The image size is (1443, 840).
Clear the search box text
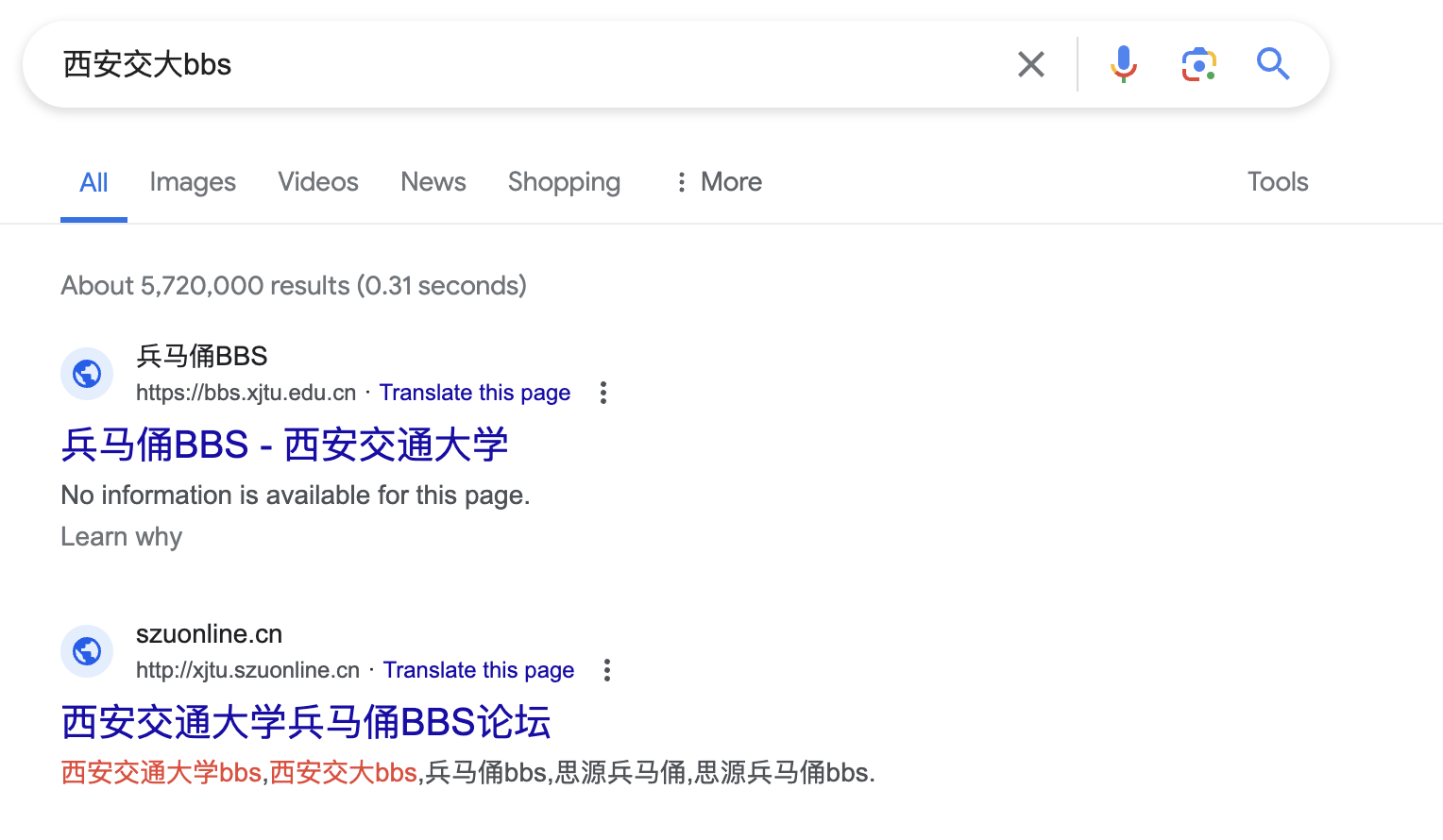coord(1031,64)
